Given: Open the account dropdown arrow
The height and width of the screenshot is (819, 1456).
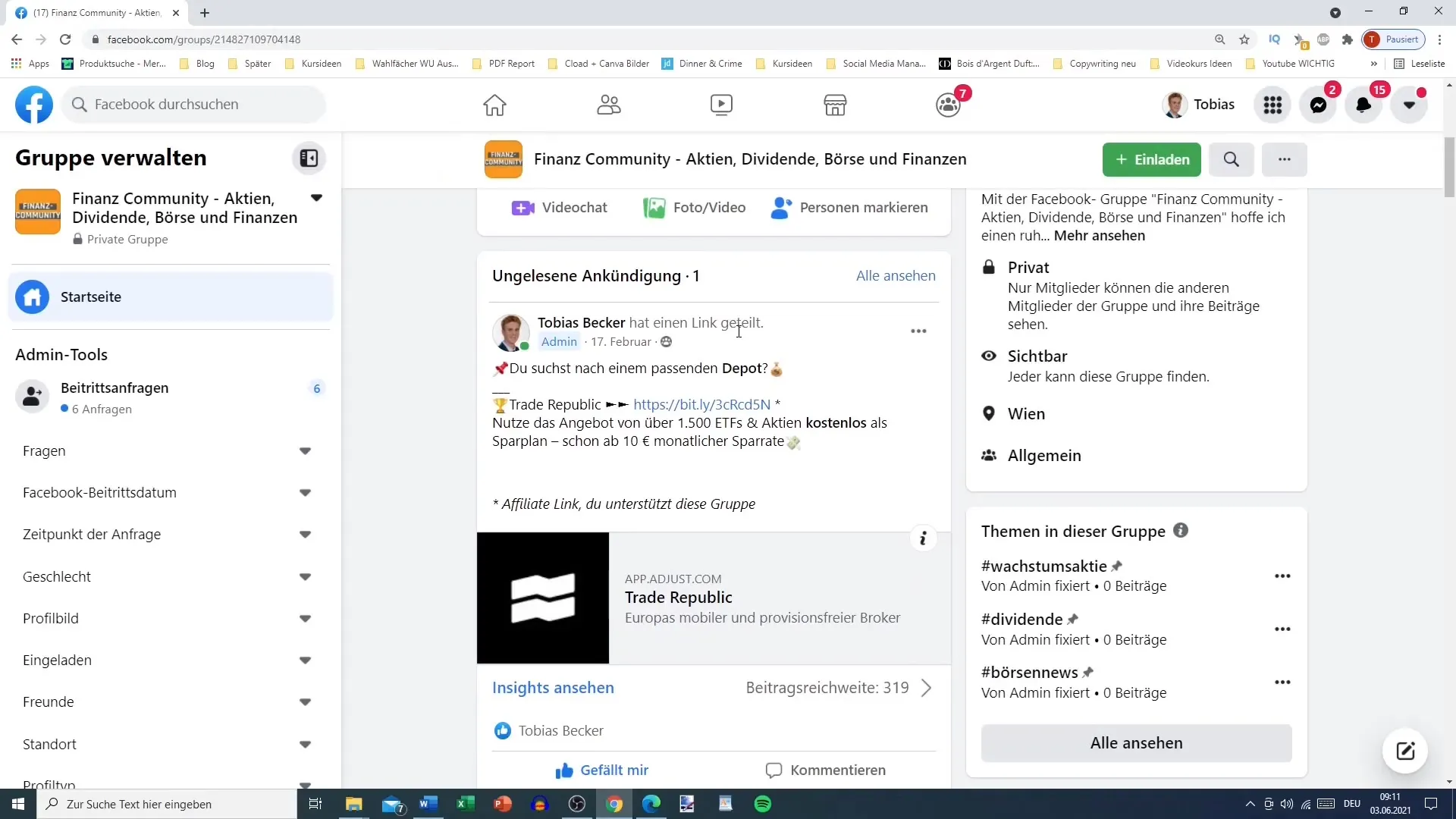Looking at the screenshot, I should click(1409, 105).
